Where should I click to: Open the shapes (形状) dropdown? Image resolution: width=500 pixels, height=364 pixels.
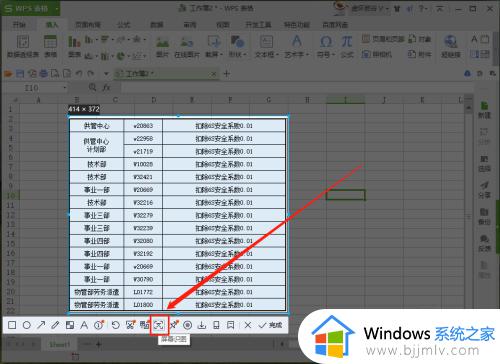[x=237, y=47]
